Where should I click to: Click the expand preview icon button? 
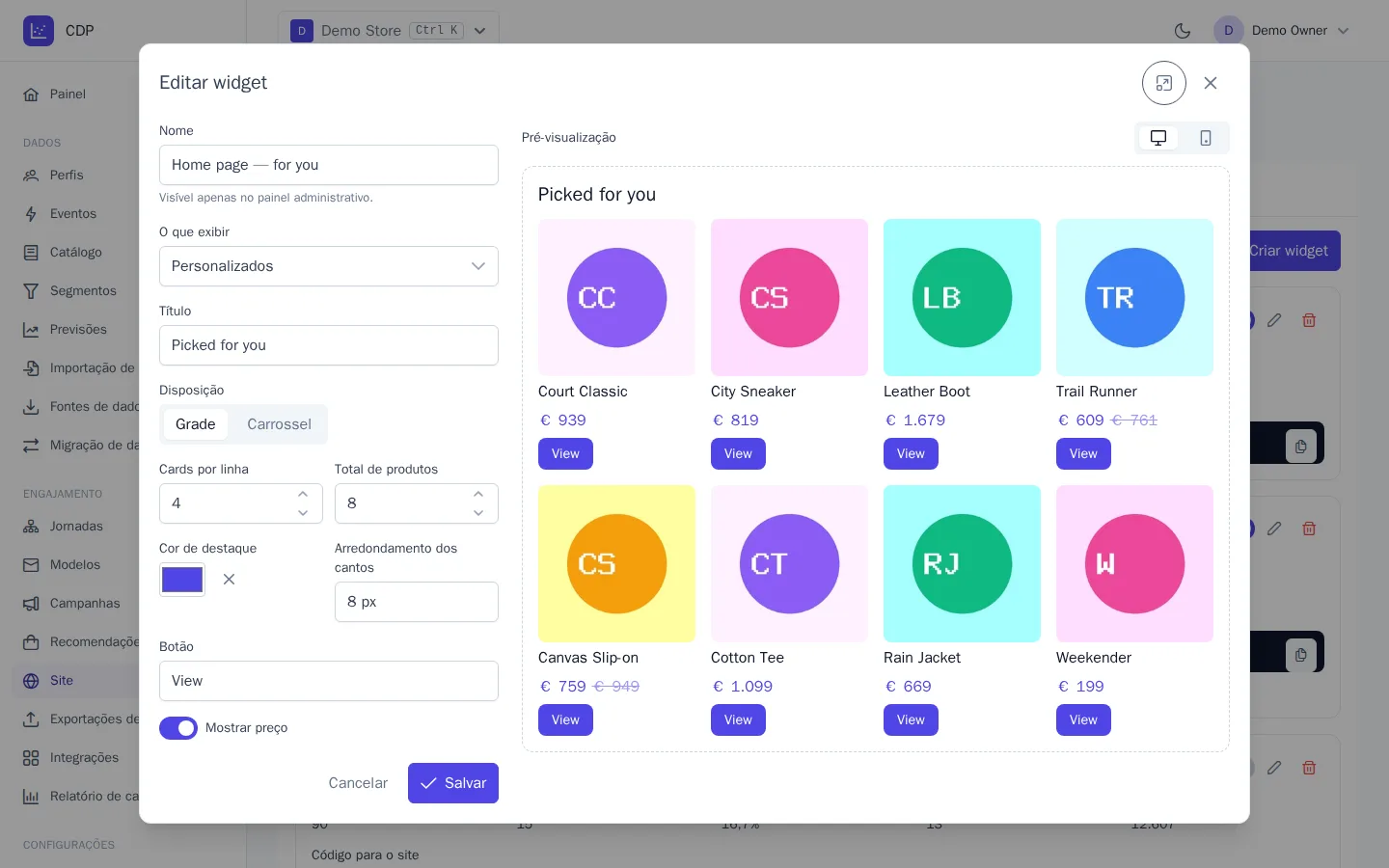(x=1164, y=83)
